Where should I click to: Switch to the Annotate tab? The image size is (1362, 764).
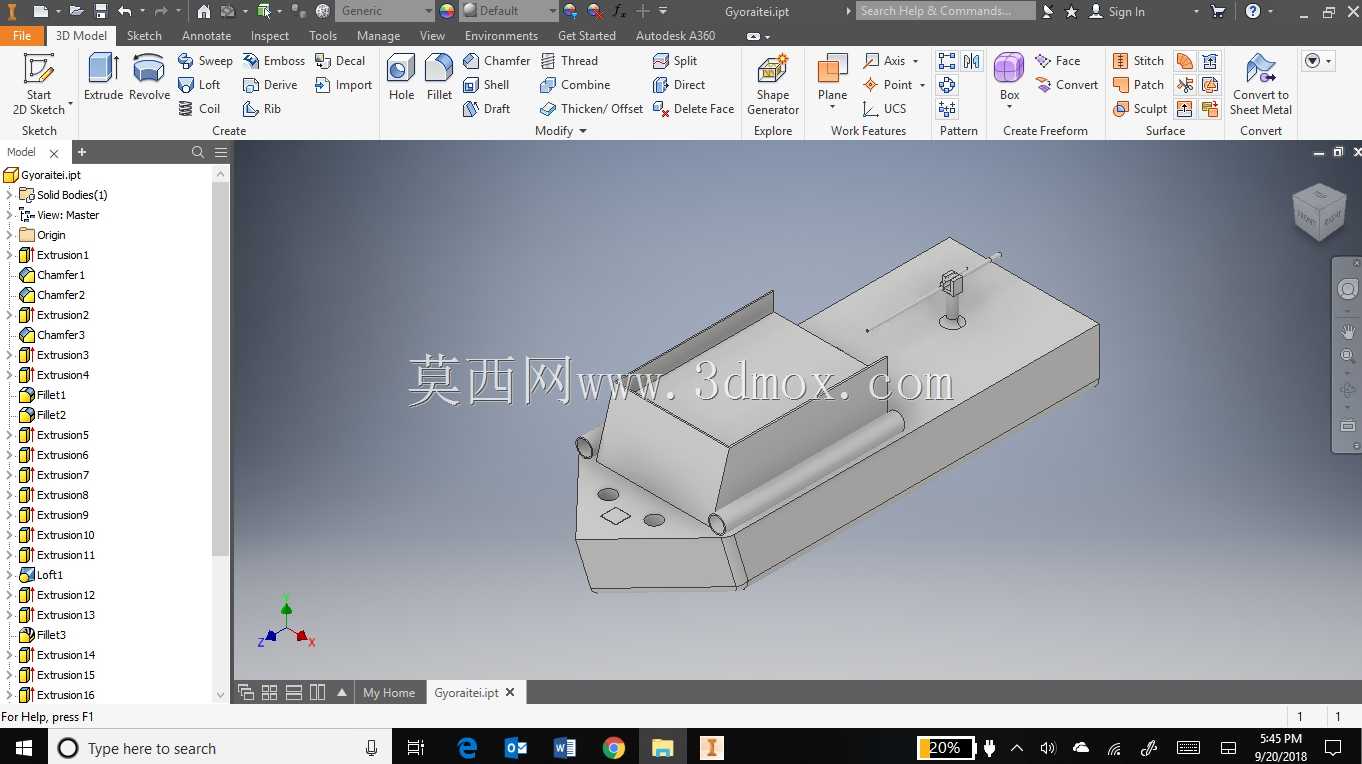206,35
